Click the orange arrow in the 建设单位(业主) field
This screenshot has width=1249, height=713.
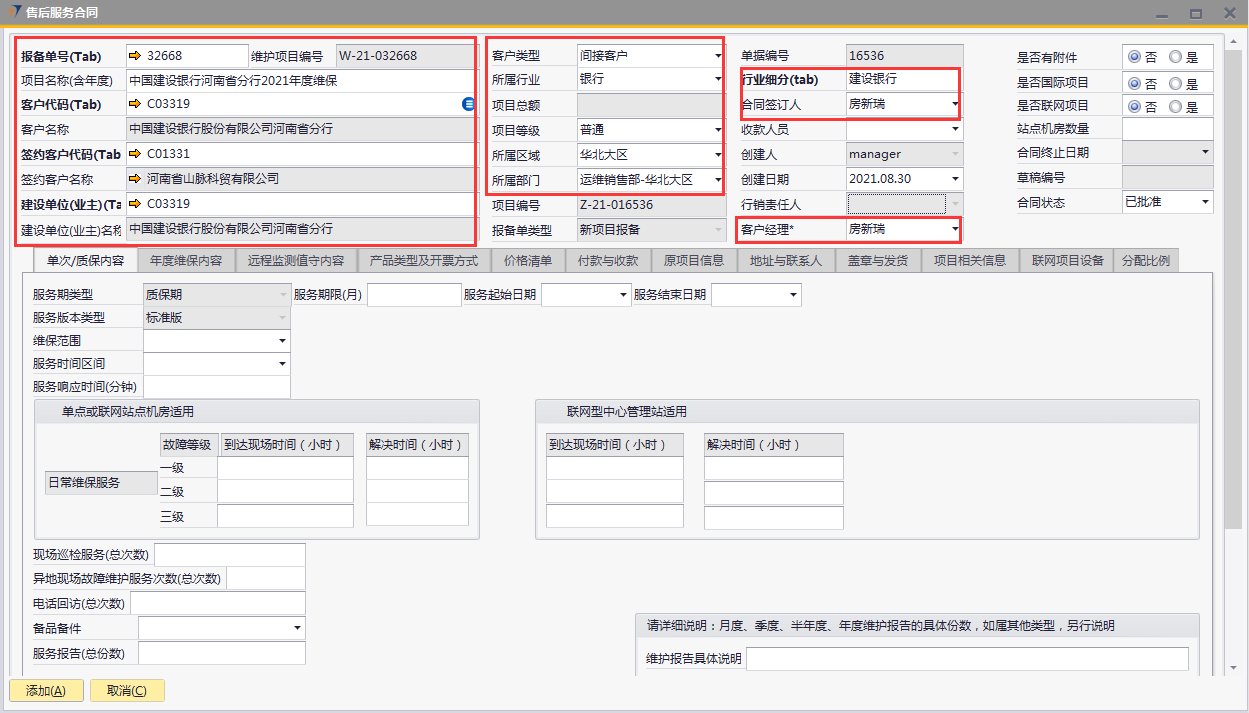pos(136,204)
